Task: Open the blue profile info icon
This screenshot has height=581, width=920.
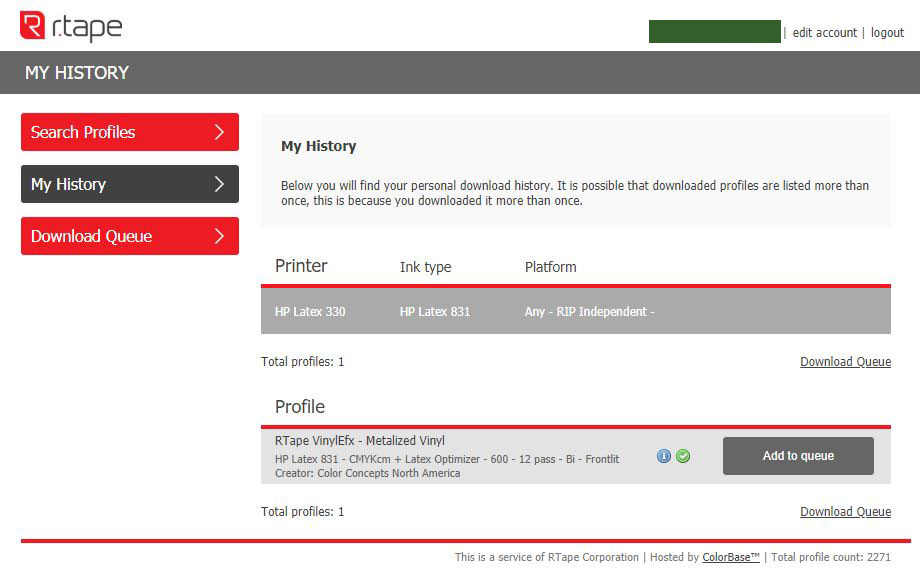Action: point(664,456)
